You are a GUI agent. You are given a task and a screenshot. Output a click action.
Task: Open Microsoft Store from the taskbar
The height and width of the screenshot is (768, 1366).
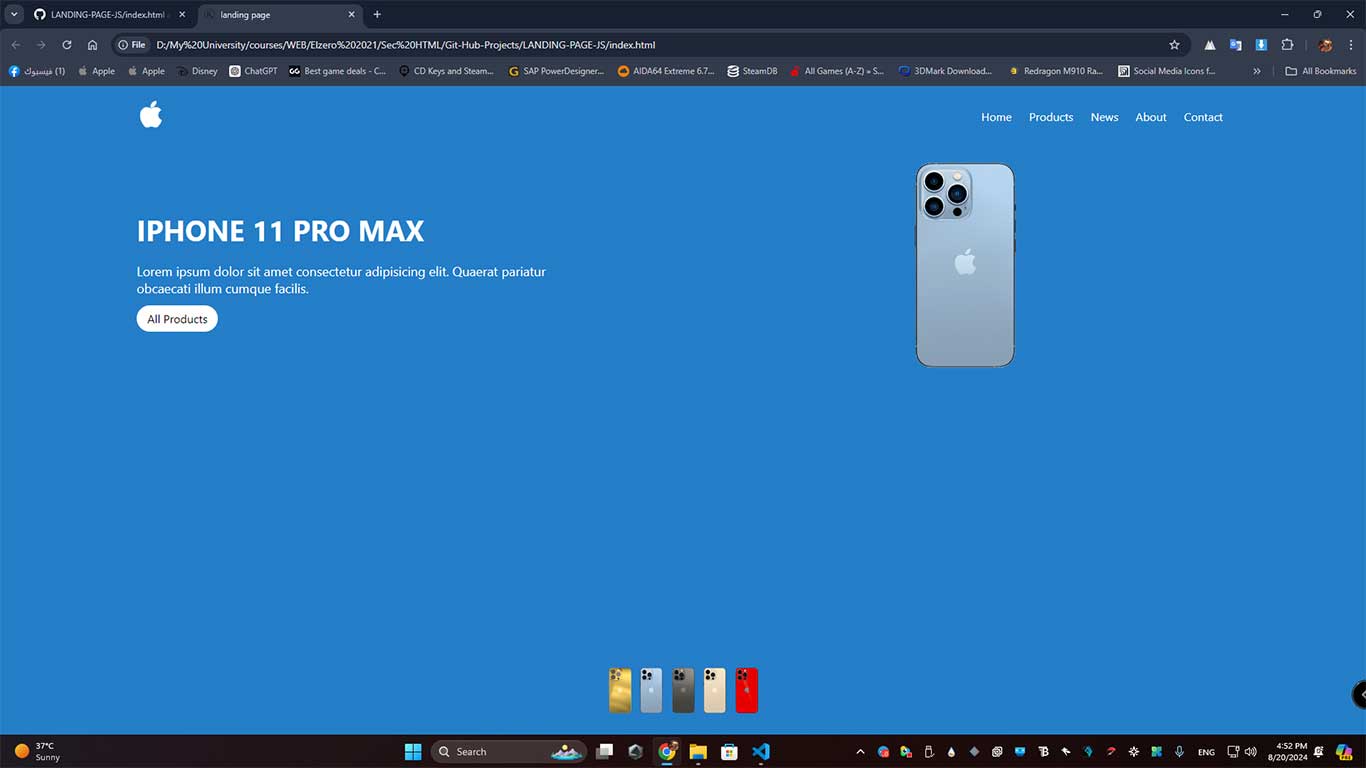click(x=729, y=752)
